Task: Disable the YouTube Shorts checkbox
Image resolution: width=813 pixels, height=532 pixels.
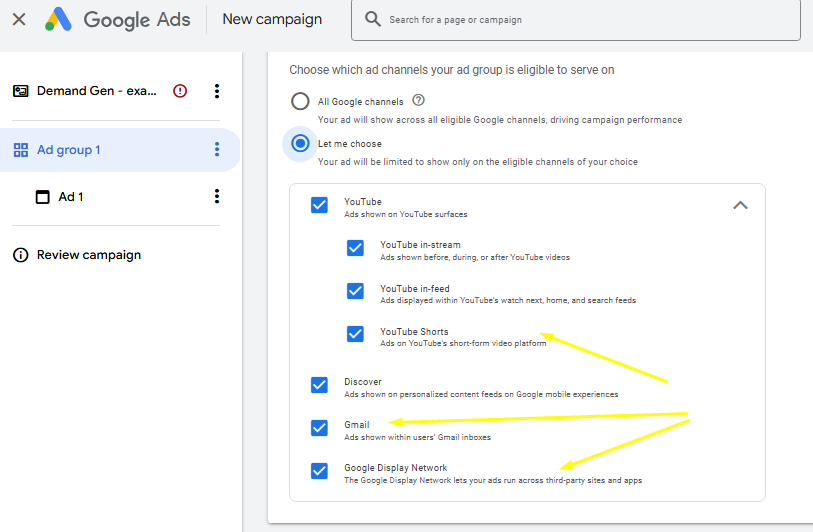Action: [355, 334]
